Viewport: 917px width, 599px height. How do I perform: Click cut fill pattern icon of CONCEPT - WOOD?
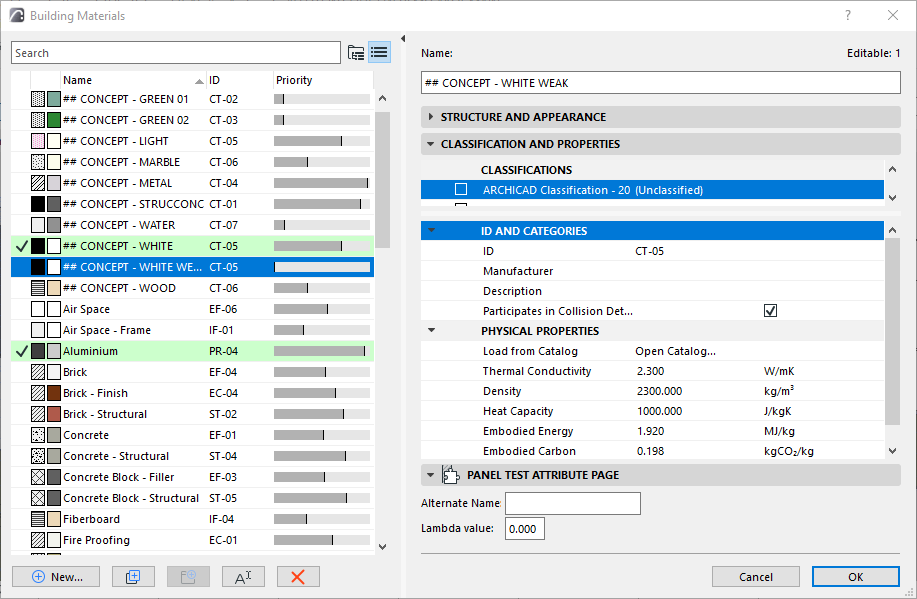38,288
